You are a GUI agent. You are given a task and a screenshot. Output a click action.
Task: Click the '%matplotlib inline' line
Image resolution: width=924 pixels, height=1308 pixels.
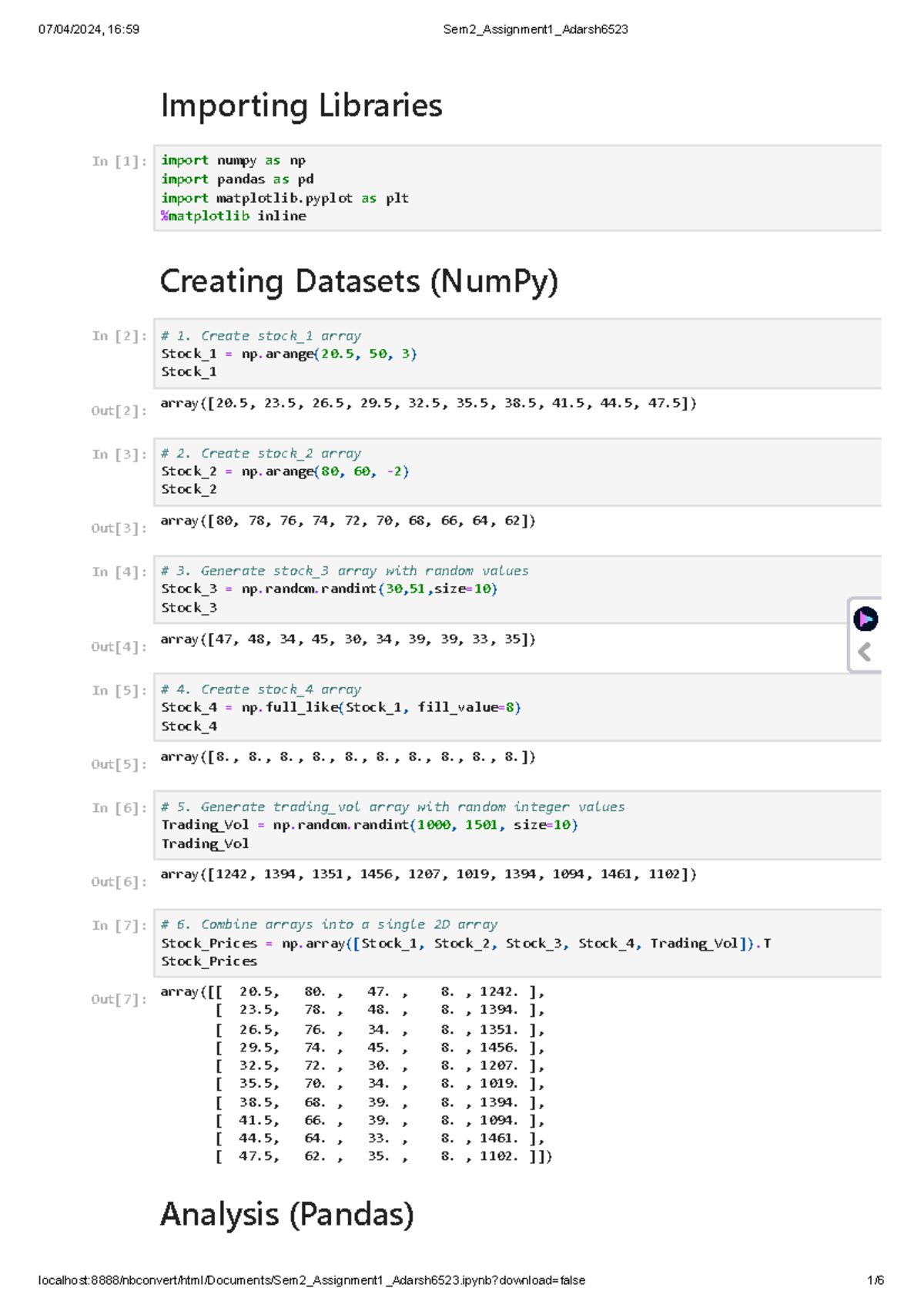tap(233, 216)
